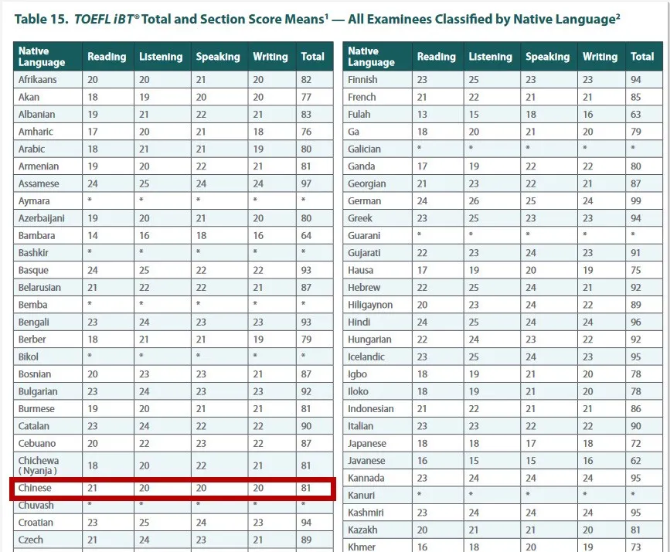Select the Iloko language cell
Screen dimensions: 670x558
click(378, 391)
